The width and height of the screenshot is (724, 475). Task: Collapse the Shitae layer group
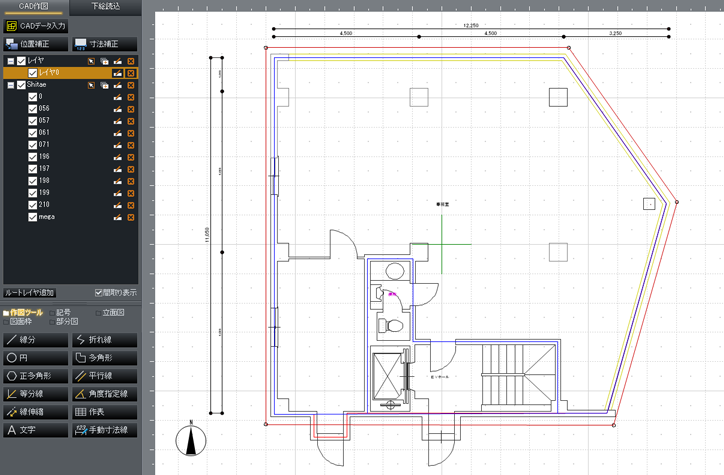9,85
